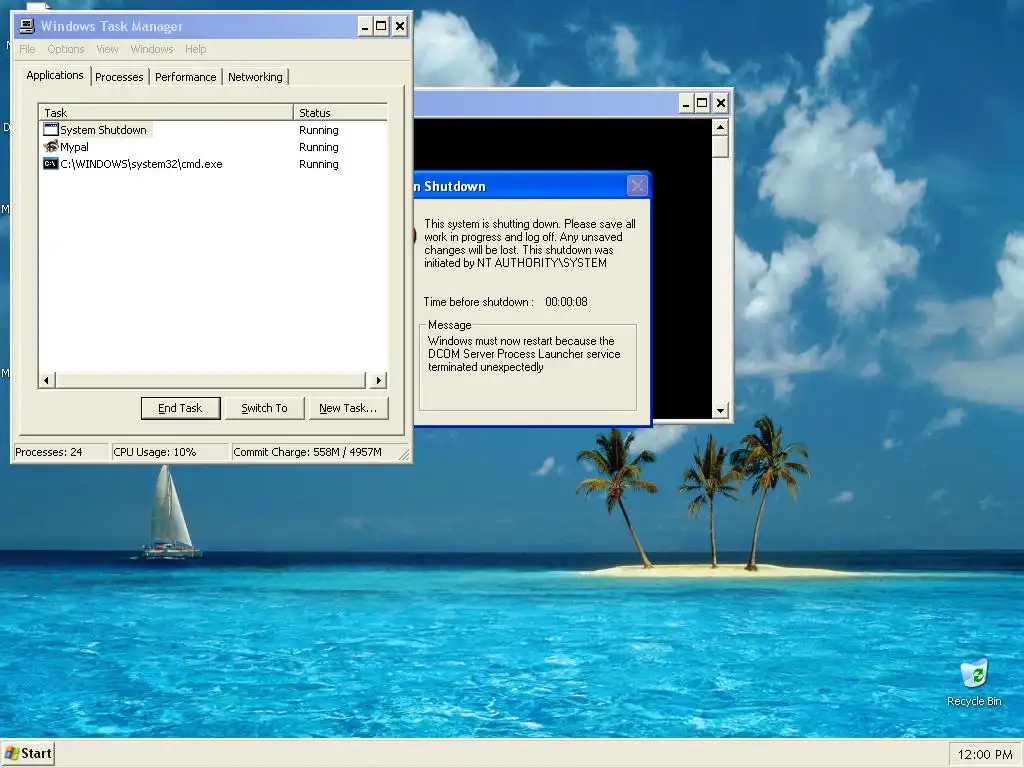Click the Commit Charge status entry
This screenshot has width=1024, height=768.
313,452
